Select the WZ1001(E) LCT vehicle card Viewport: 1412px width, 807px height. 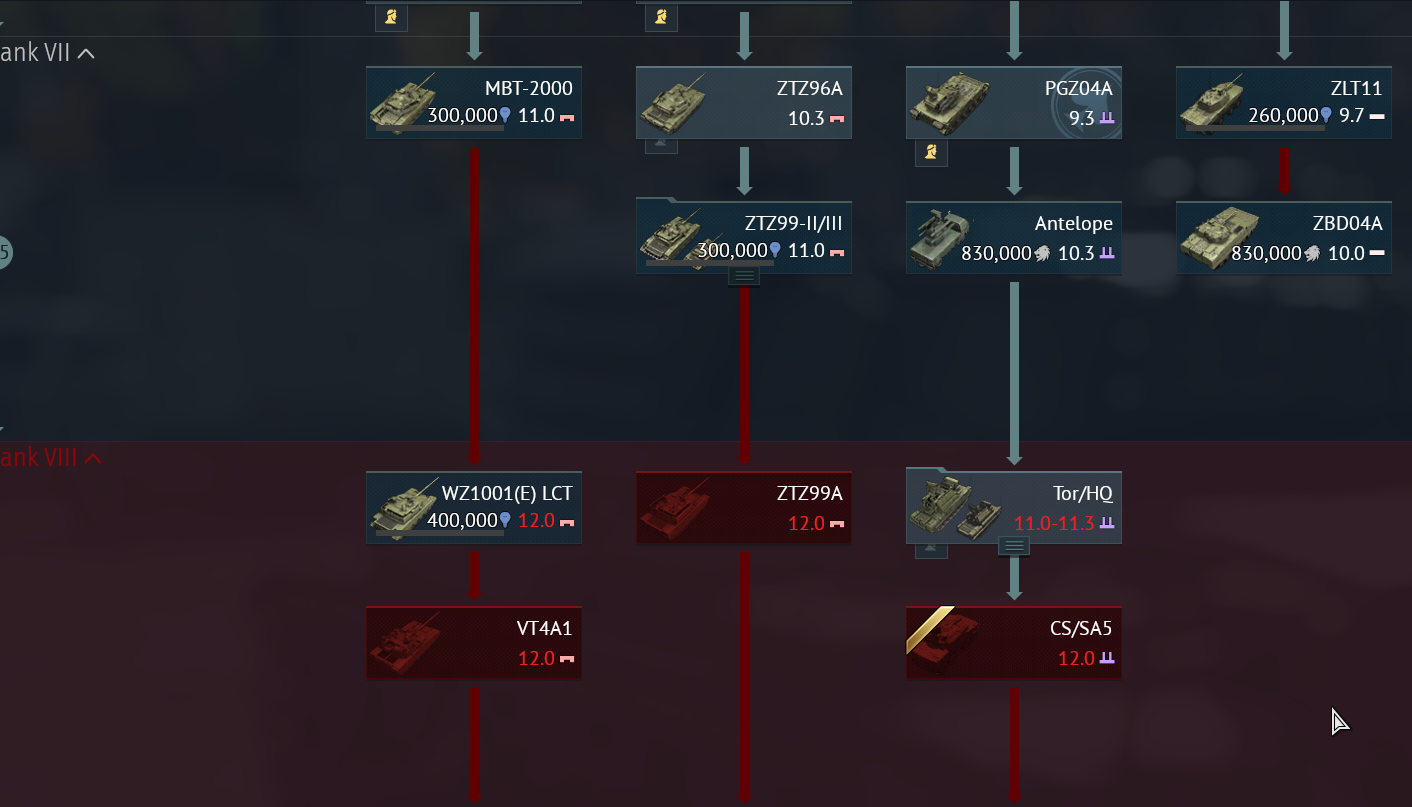click(x=474, y=507)
